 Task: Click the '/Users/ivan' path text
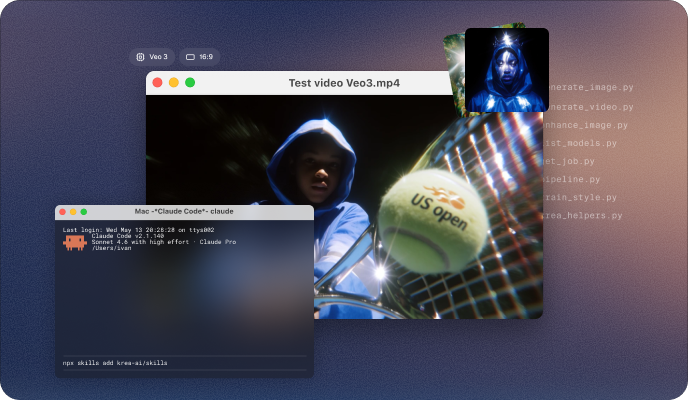click(x=111, y=248)
